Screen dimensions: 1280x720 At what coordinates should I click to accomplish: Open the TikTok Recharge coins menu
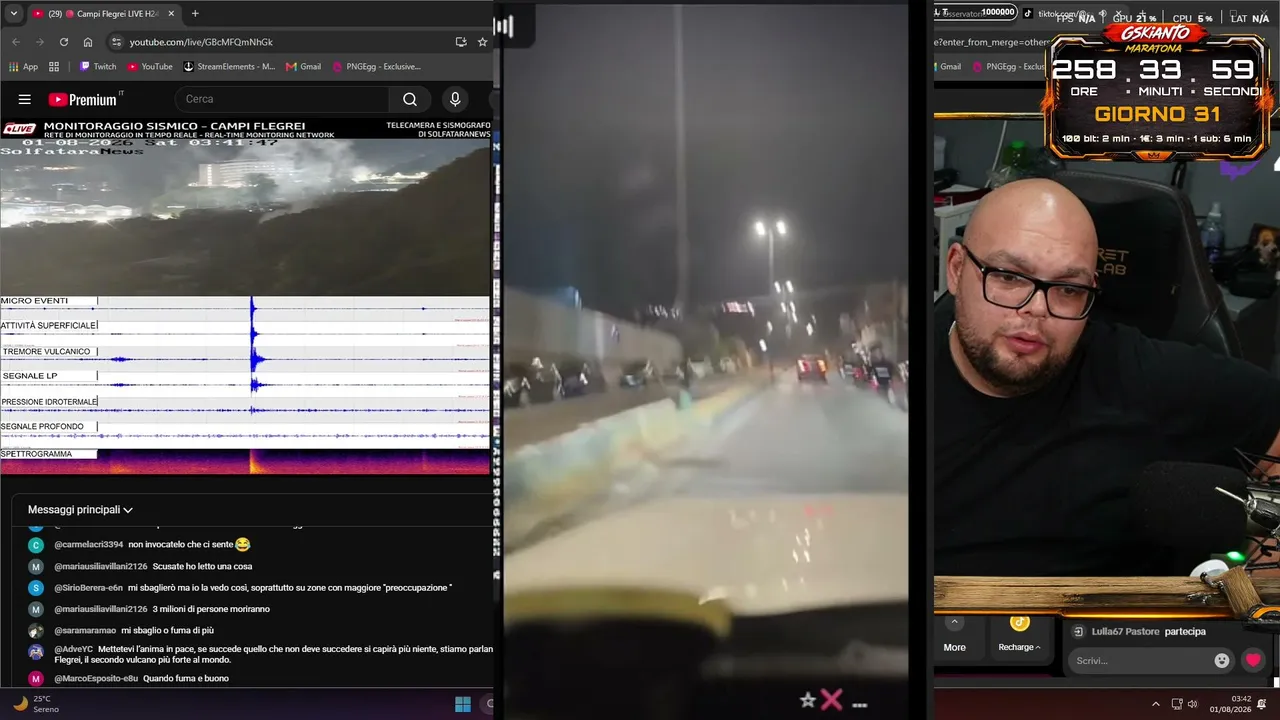coord(1019,634)
